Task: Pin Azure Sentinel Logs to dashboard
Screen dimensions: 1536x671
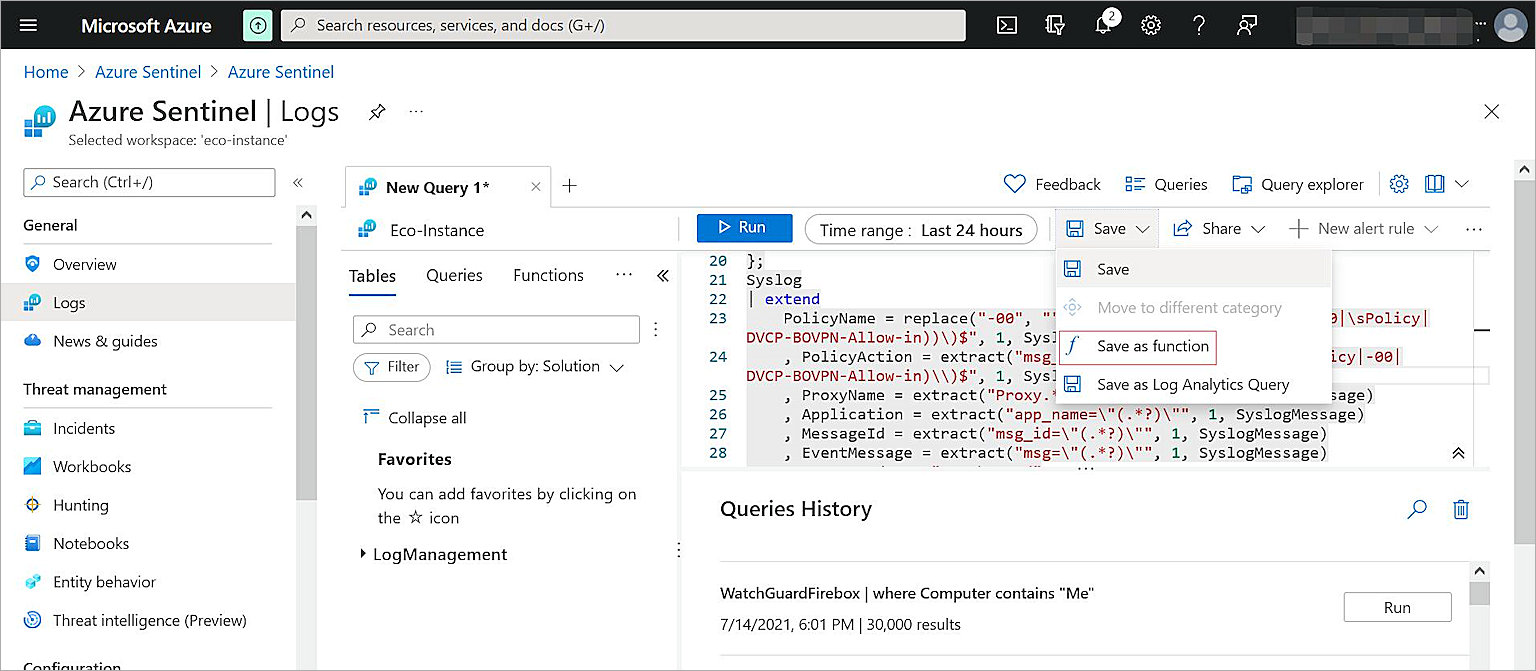Action: pyautogui.click(x=377, y=112)
